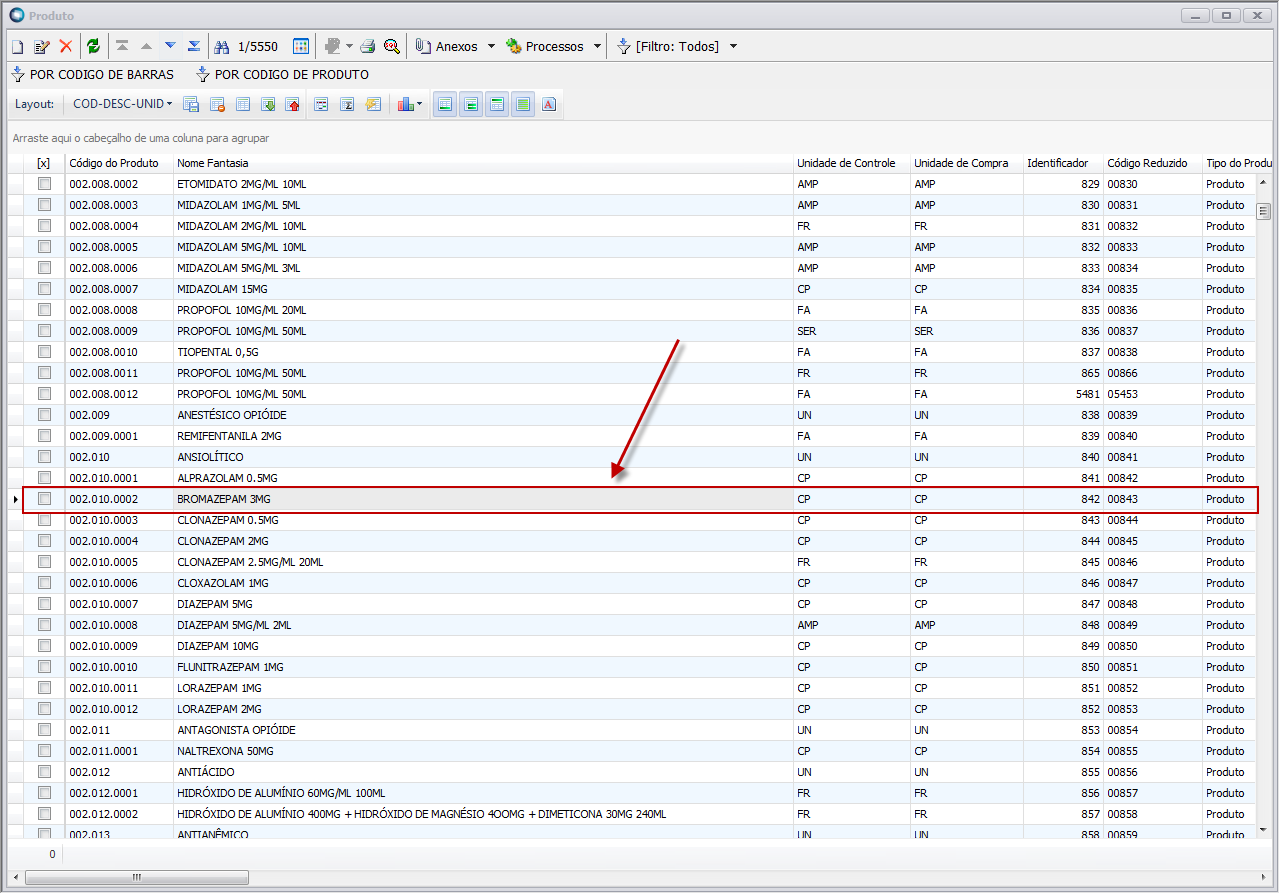Open the COD-DESC-UNID layout dropdown
This screenshot has width=1280, height=894.
pos(122,104)
